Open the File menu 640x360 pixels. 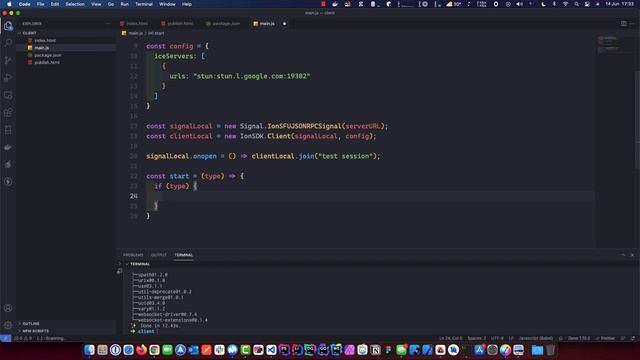(x=40, y=4)
